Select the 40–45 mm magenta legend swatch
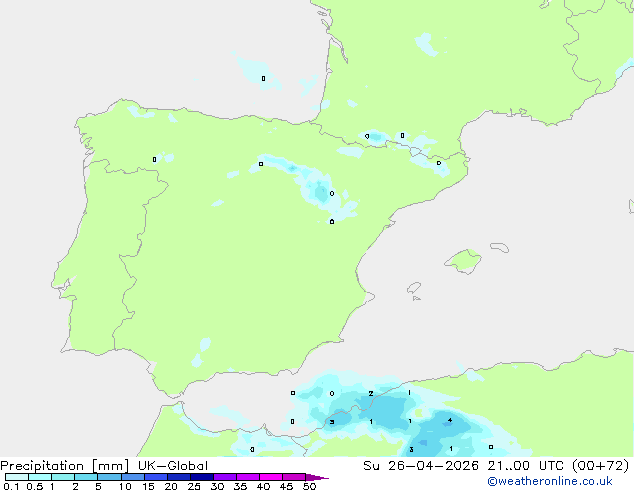 pyautogui.click(x=271, y=477)
